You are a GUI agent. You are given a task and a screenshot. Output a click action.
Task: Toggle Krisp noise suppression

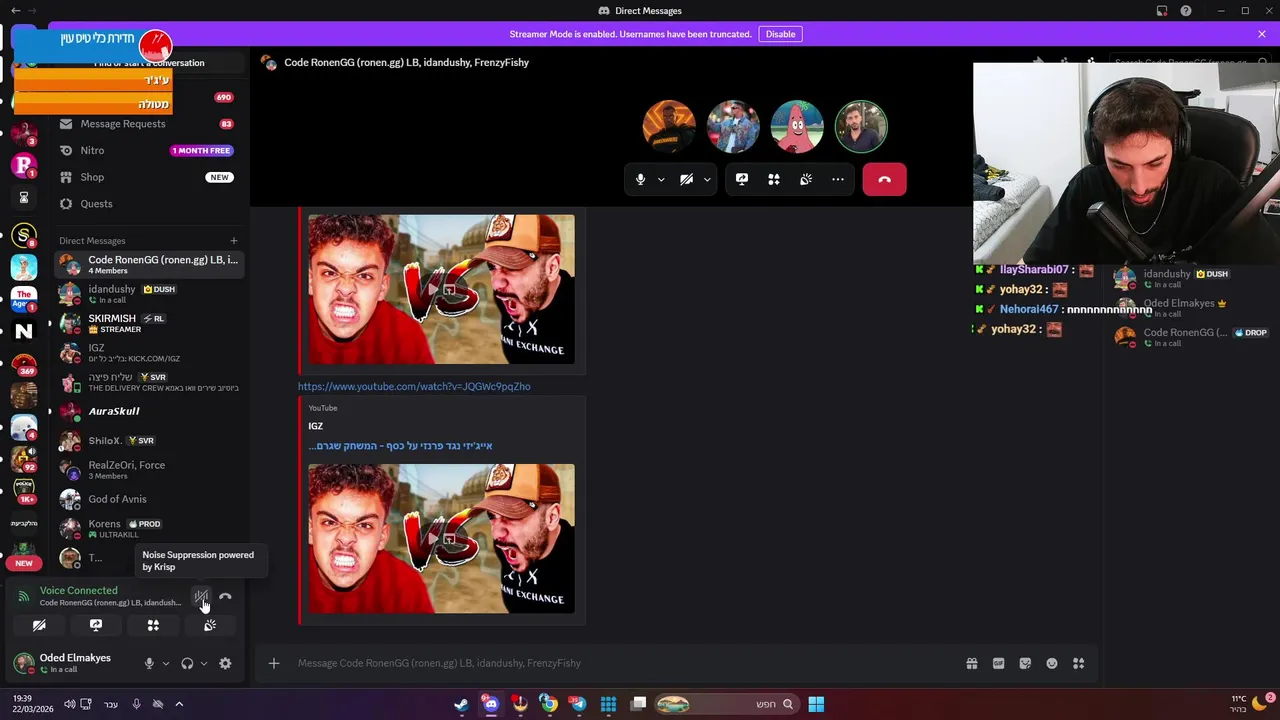click(x=201, y=597)
